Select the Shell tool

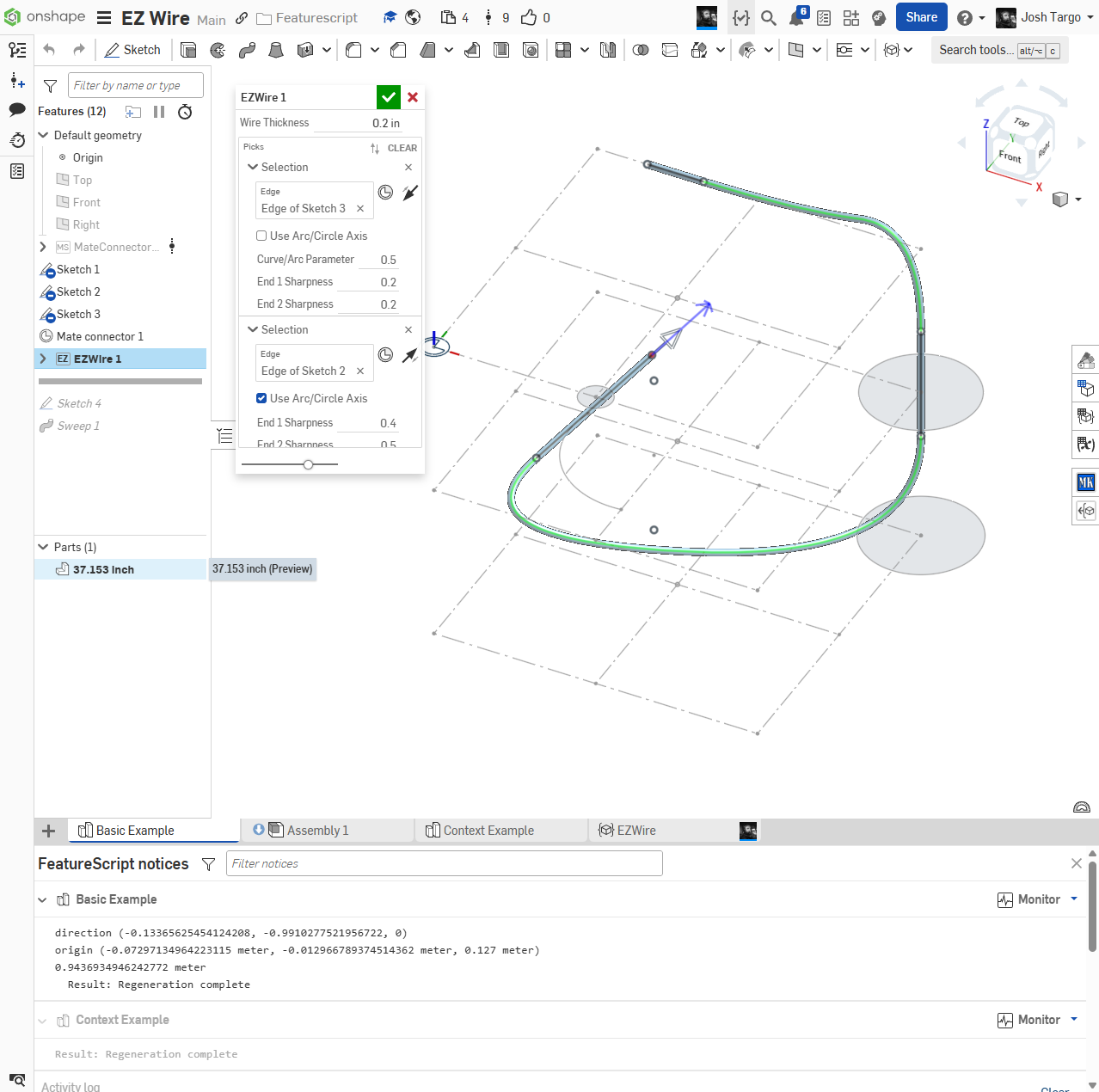501,50
